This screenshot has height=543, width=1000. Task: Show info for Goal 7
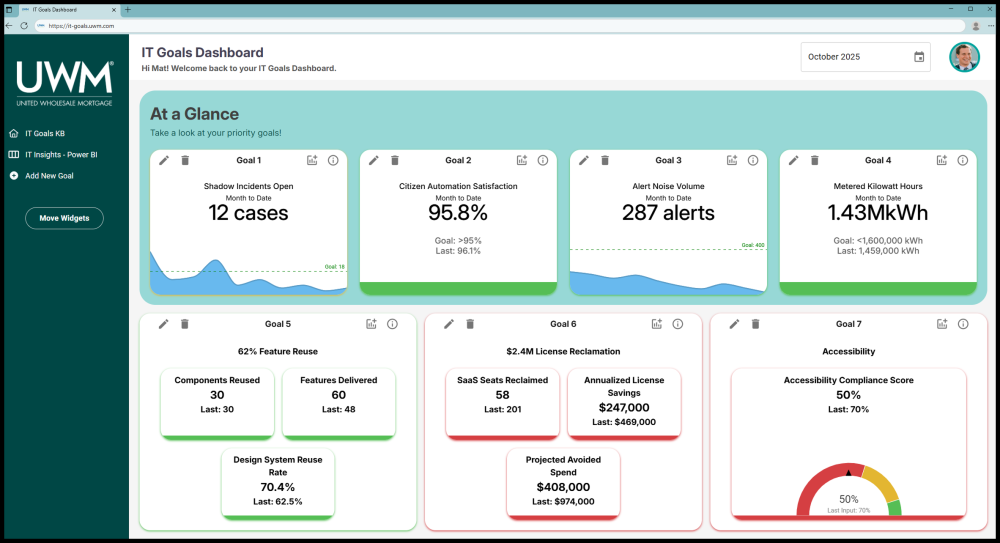963,324
